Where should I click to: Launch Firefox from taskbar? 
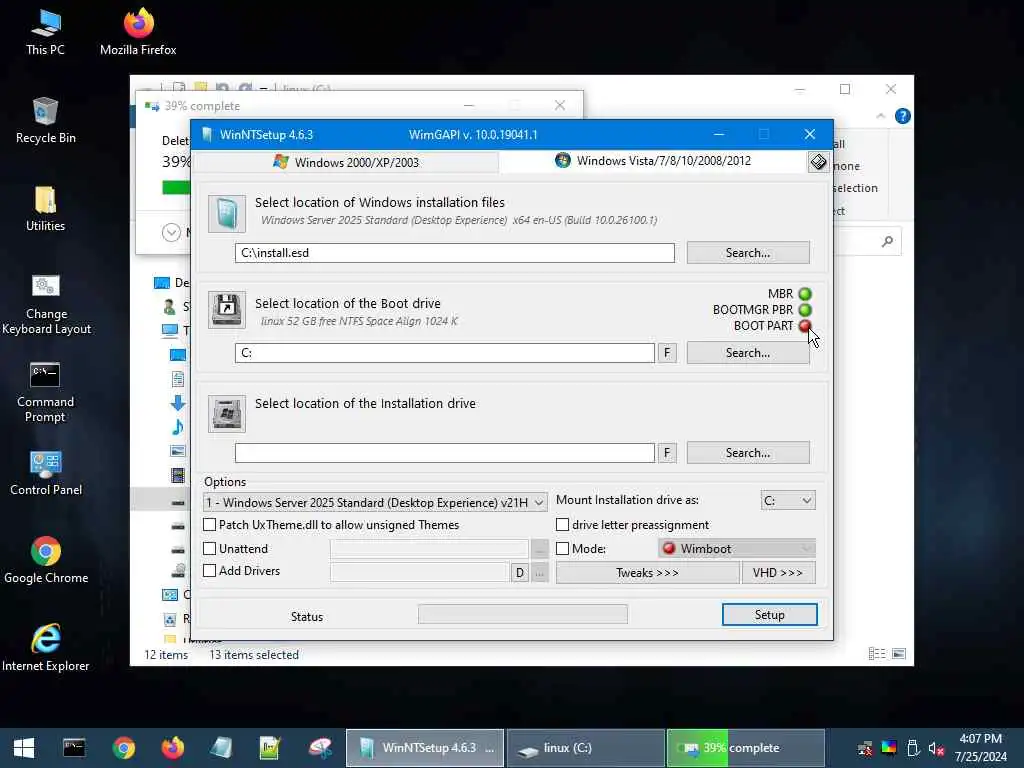172,748
